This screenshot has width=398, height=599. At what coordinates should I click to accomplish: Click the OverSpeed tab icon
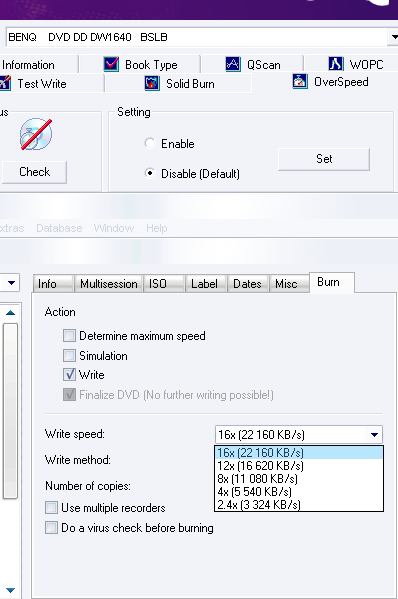(300, 81)
